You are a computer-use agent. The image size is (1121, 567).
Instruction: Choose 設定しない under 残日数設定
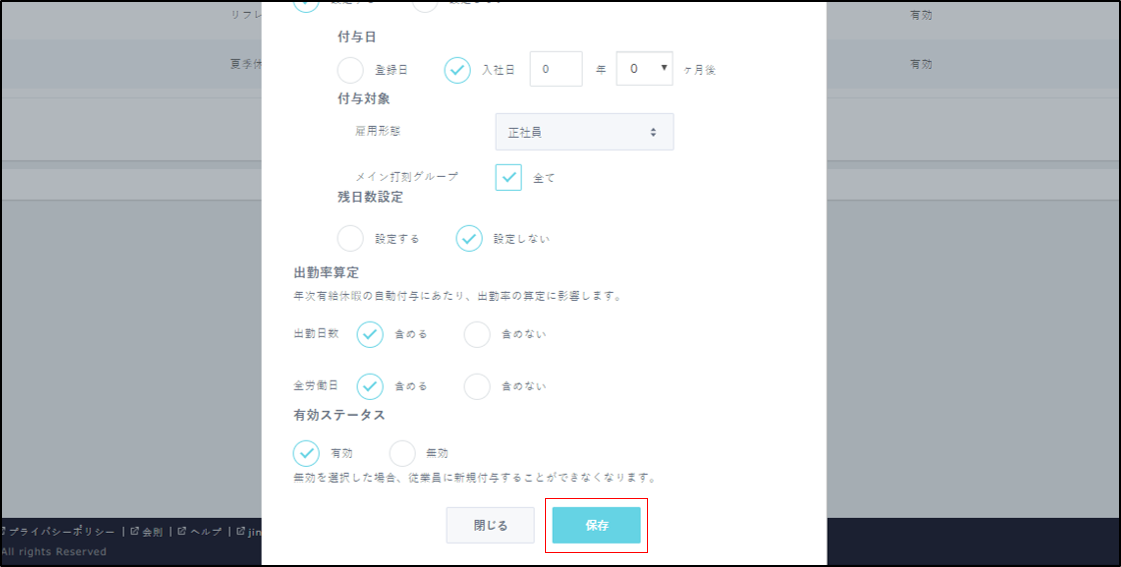(x=469, y=238)
